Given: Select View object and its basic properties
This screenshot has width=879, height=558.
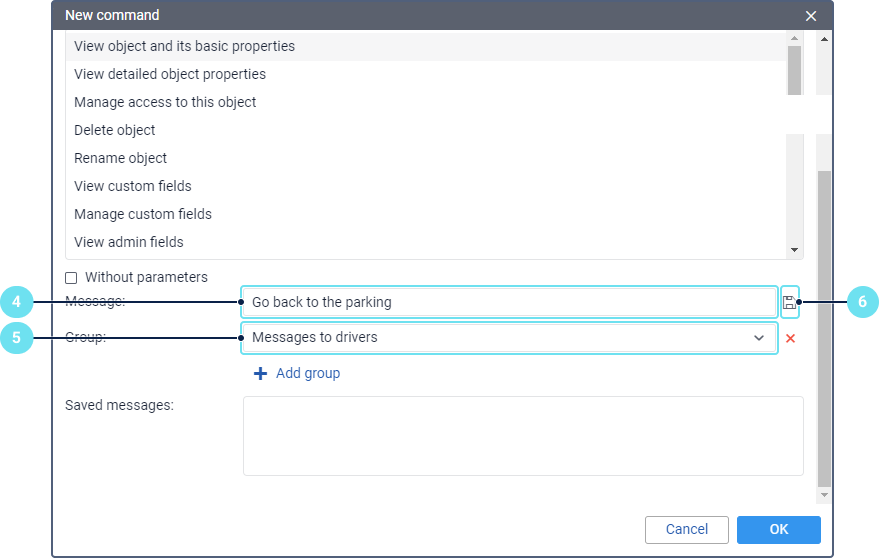Looking at the screenshot, I should pyautogui.click(x=184, y=46).
